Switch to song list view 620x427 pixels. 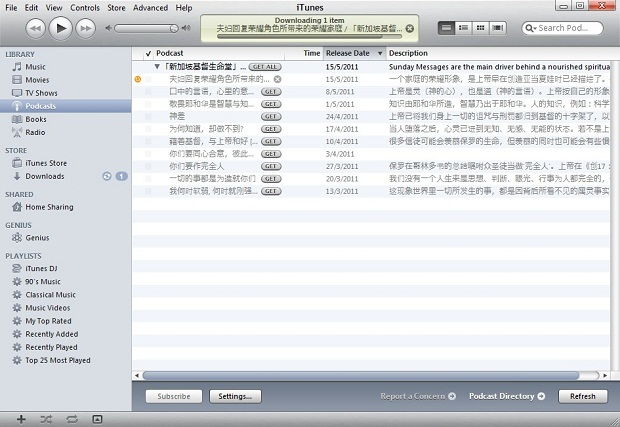click(446, 28)
